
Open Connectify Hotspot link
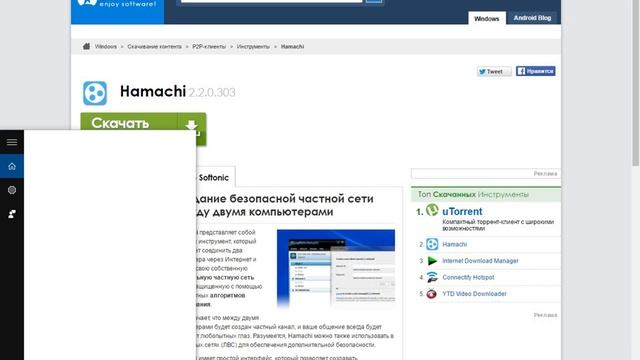pyautogui.click(x=468, y=277)
